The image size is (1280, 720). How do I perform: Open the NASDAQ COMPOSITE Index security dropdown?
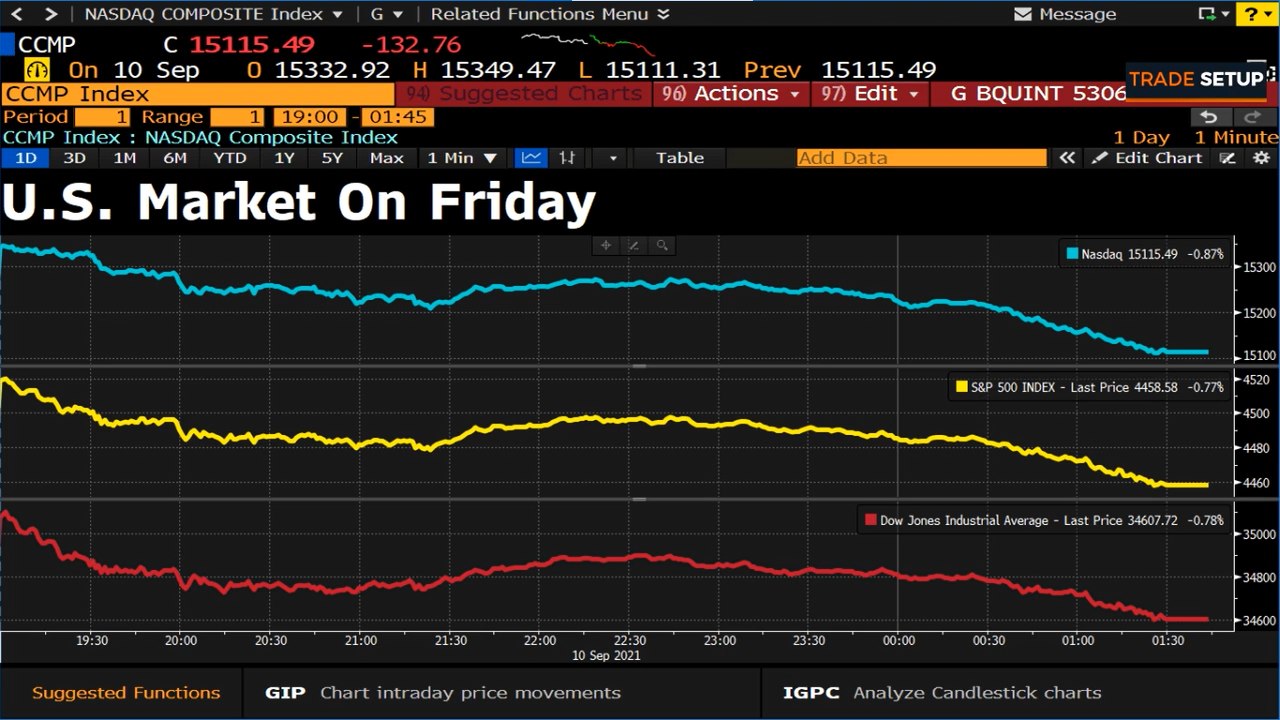(214, 14)
